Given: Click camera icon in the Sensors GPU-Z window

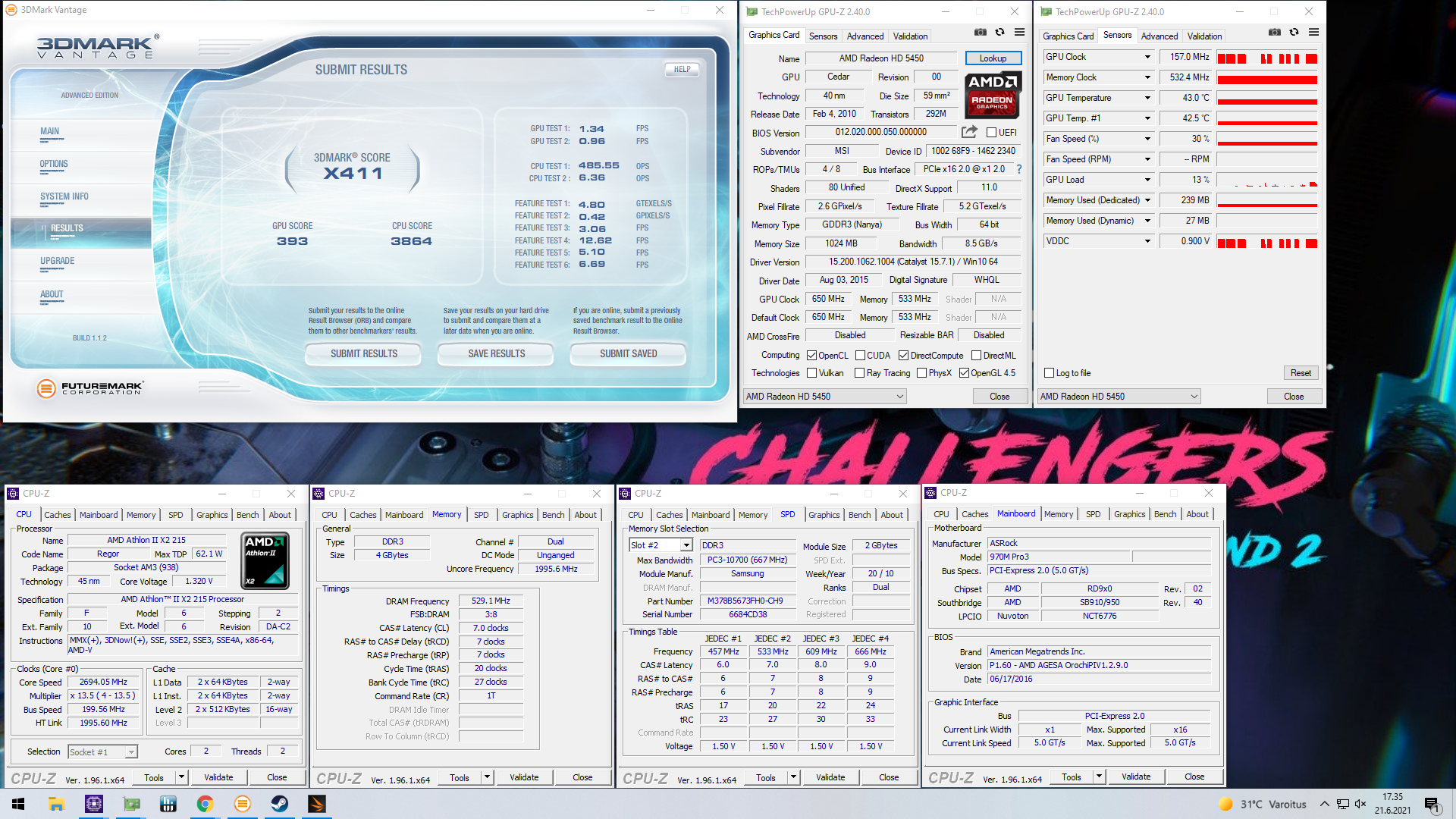Looking at the screenshot, I should click(x=1275, y=33).
